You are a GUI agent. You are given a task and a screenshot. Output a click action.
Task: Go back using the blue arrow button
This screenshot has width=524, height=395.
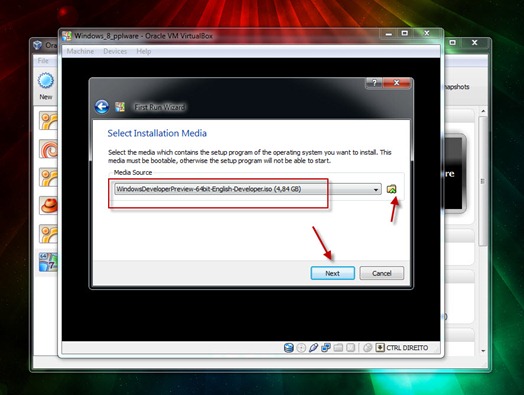pos(102,107)
